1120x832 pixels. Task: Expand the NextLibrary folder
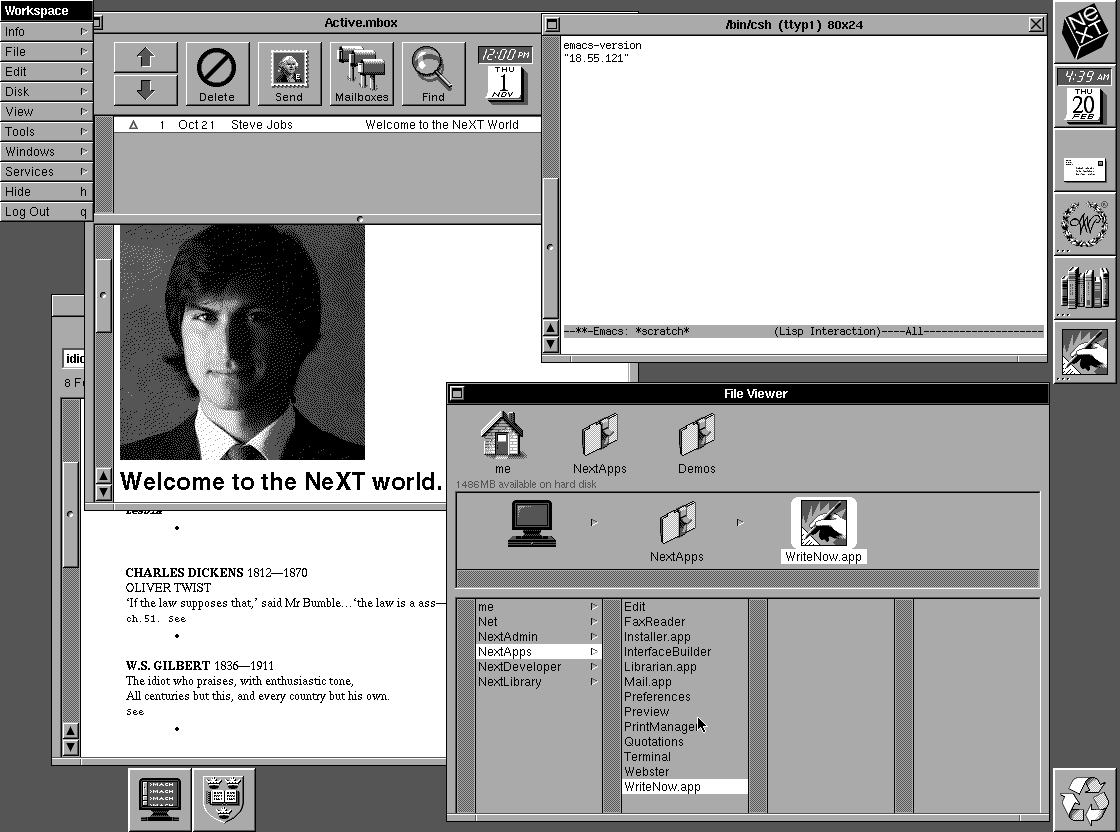[539, 682]
